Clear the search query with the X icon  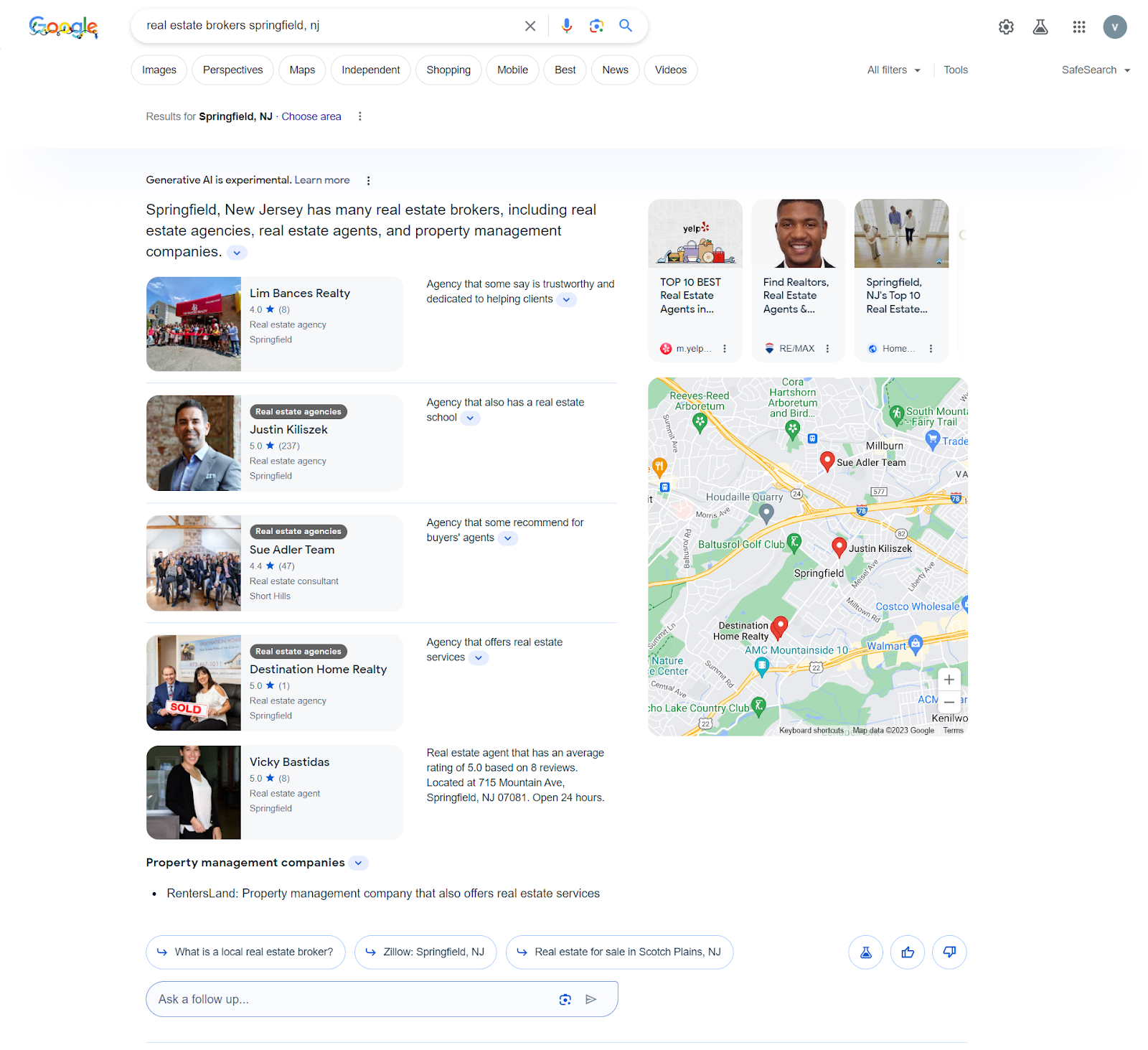pos(530,26)
